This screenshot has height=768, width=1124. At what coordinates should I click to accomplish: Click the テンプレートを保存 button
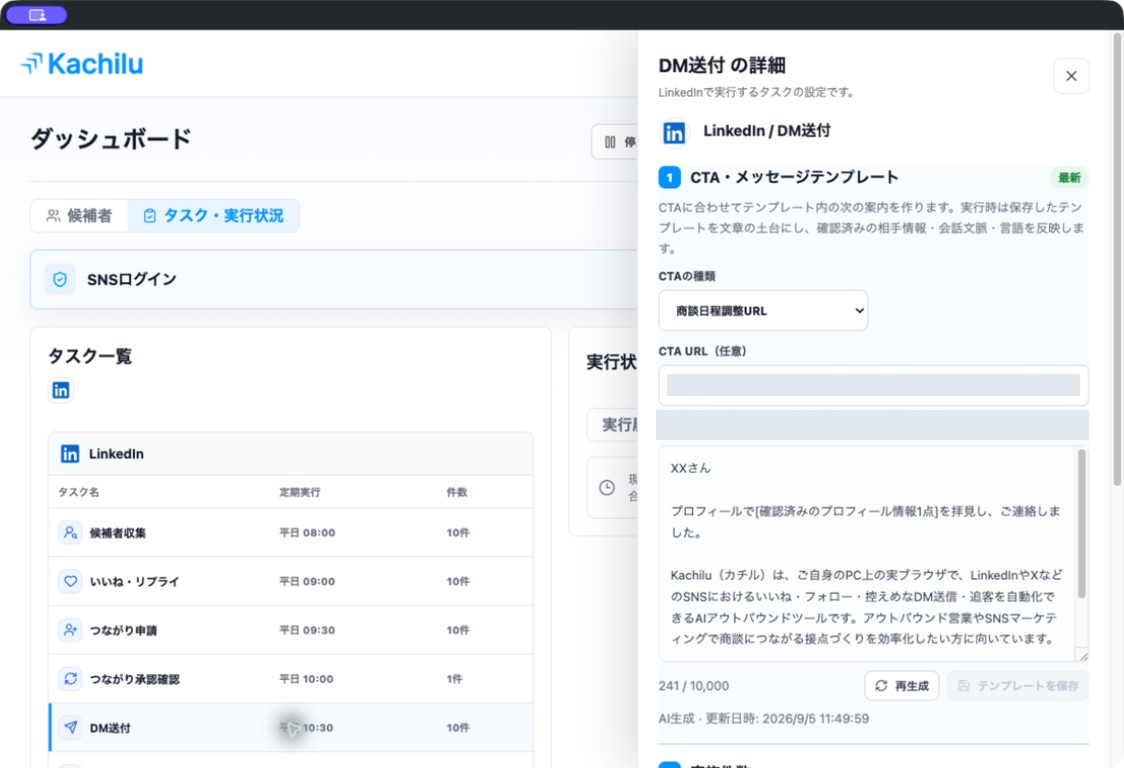[x=1018, y=686]
